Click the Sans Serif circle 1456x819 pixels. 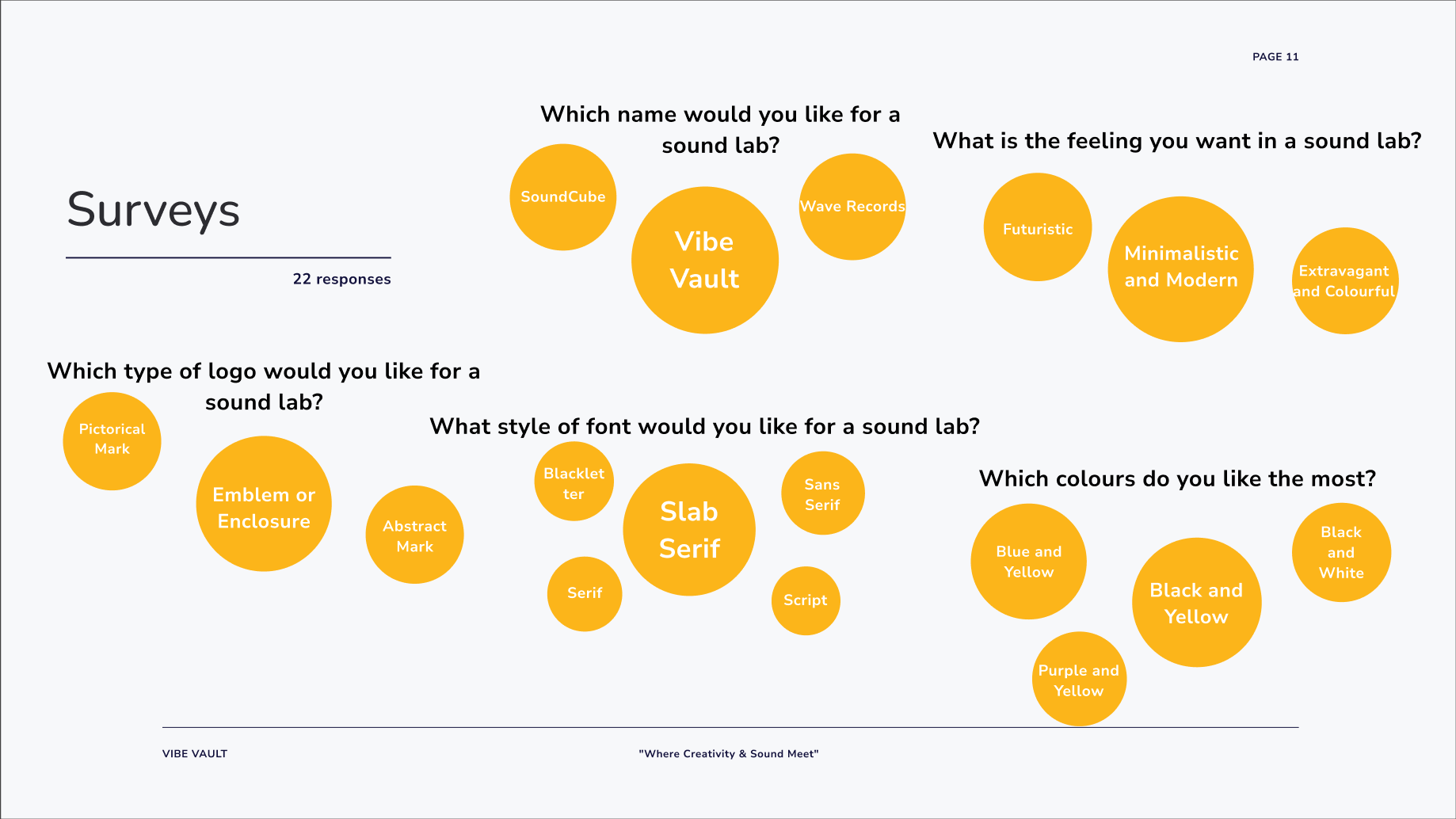tap(823, 493)
